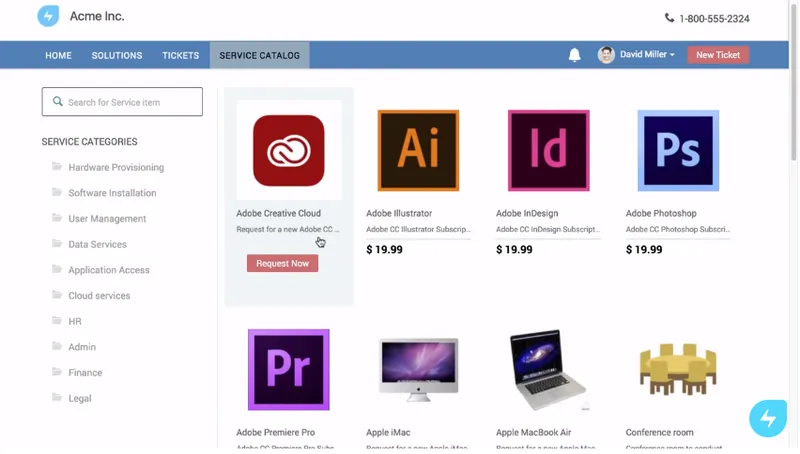Click the phone icon beside 1-800-555-2324
The width and height of the screenshot is (800, 454).
tap(669, 18)
